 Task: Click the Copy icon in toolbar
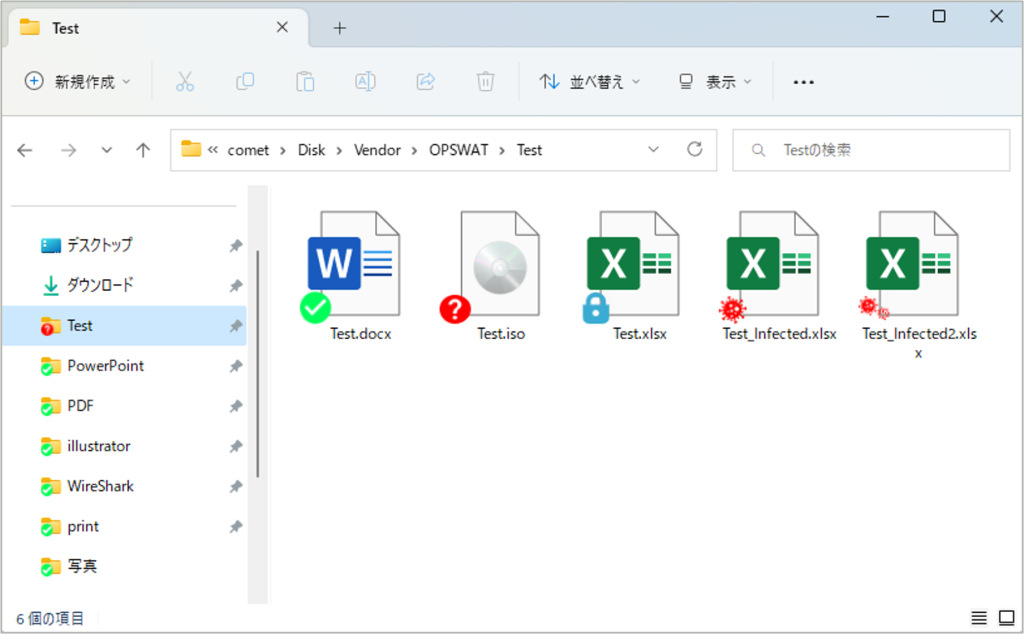click(x=245, y=82)
